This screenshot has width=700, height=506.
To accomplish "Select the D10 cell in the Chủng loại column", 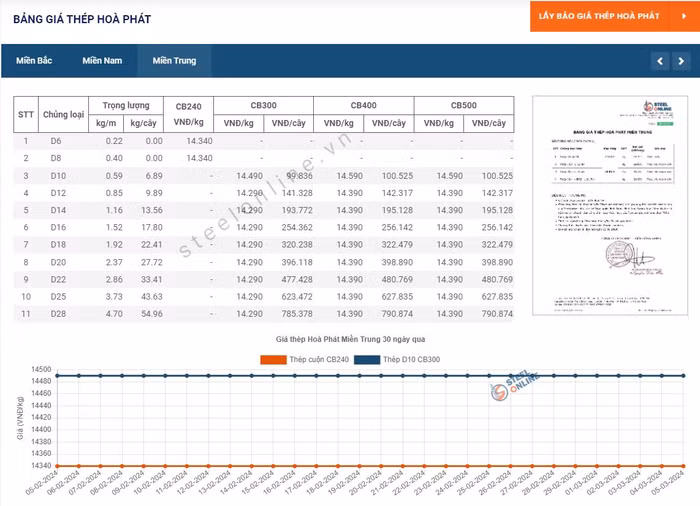I will [56, 176].
